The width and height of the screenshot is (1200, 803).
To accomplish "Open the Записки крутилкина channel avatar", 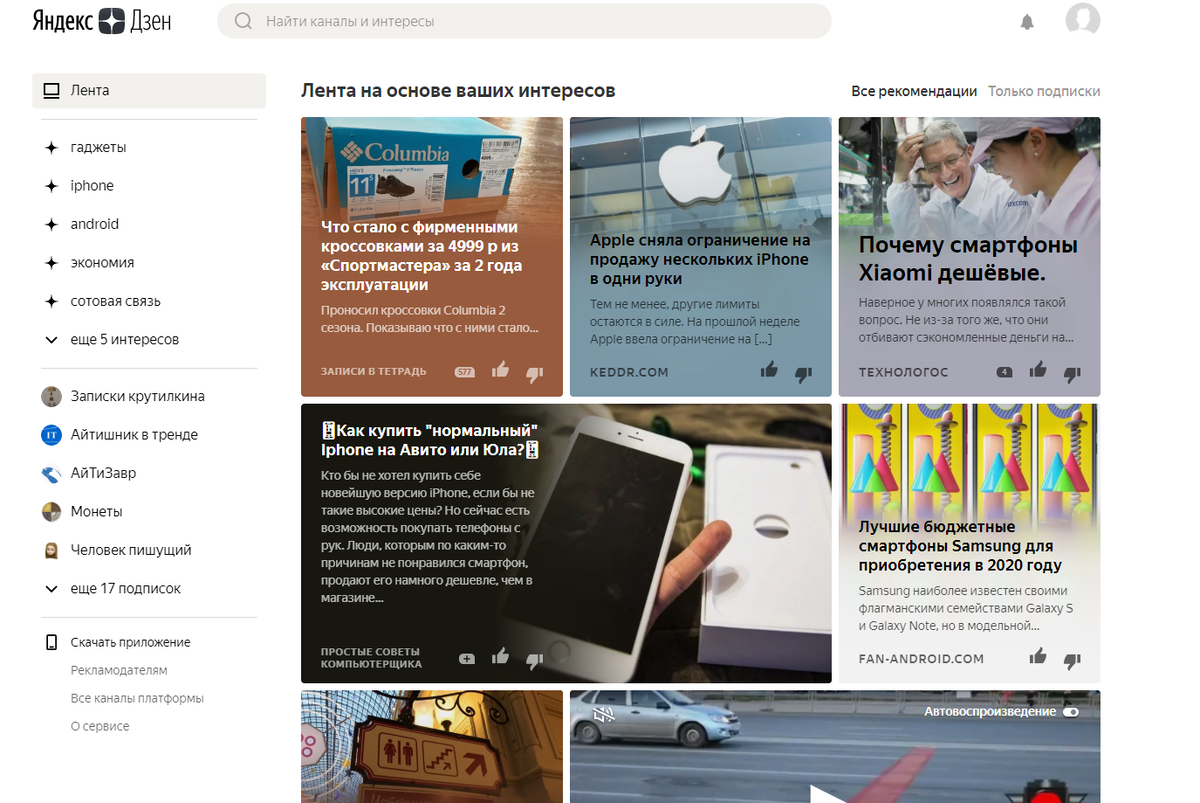I will pos(51,397).
